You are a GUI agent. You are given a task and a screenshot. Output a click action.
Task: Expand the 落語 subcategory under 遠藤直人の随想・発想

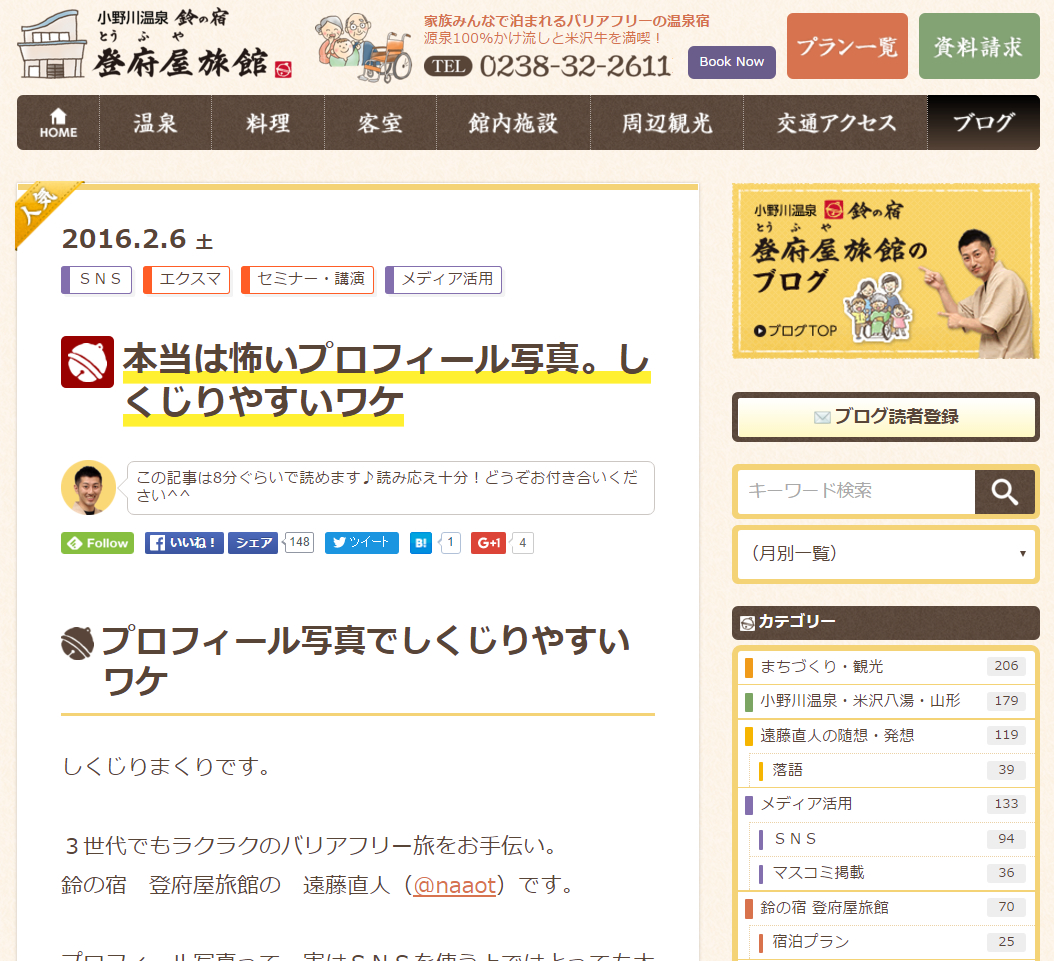pos(885,769)
